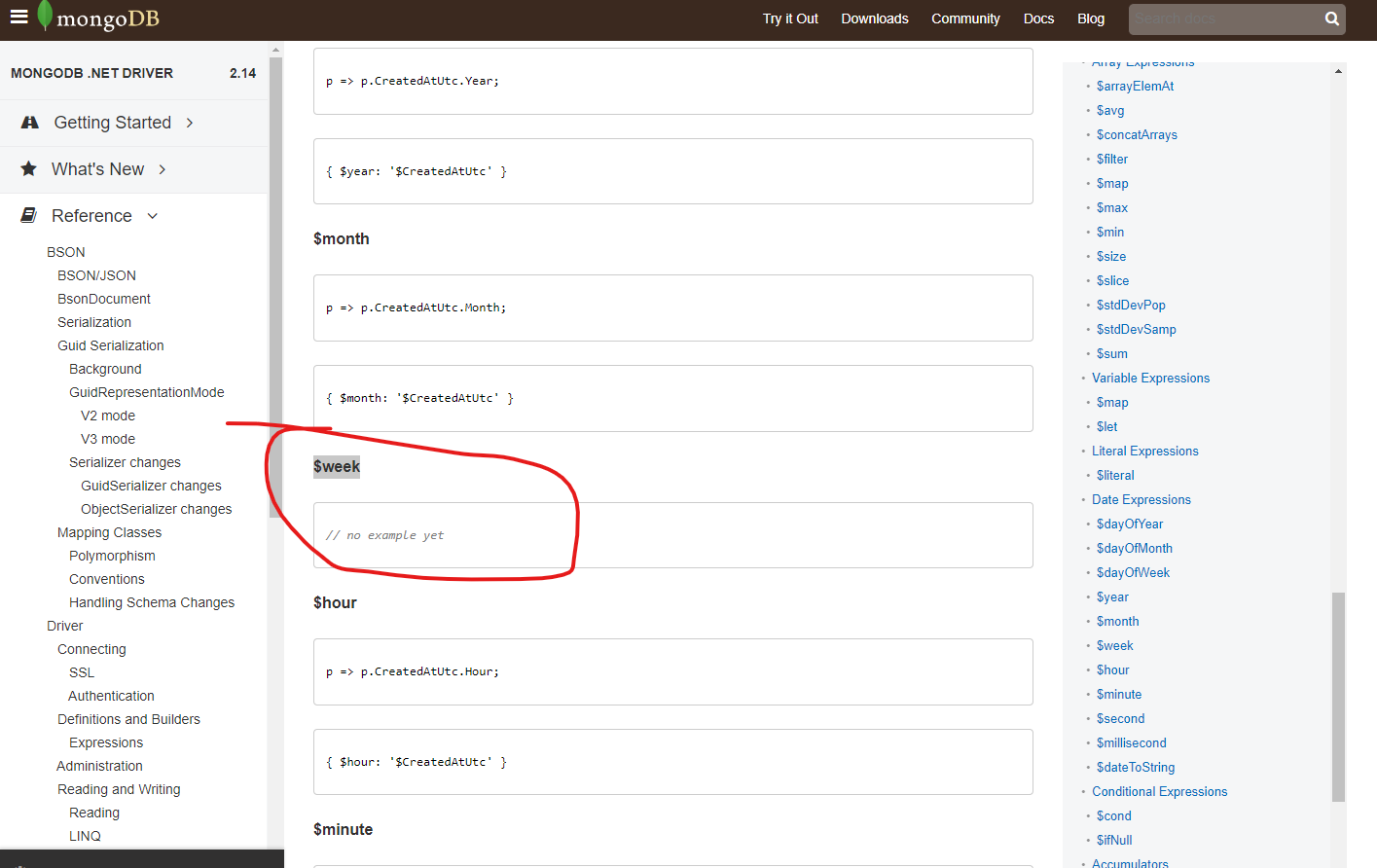
Task: Select Expressions under Definitions and Builders
Action: (105, 741)
